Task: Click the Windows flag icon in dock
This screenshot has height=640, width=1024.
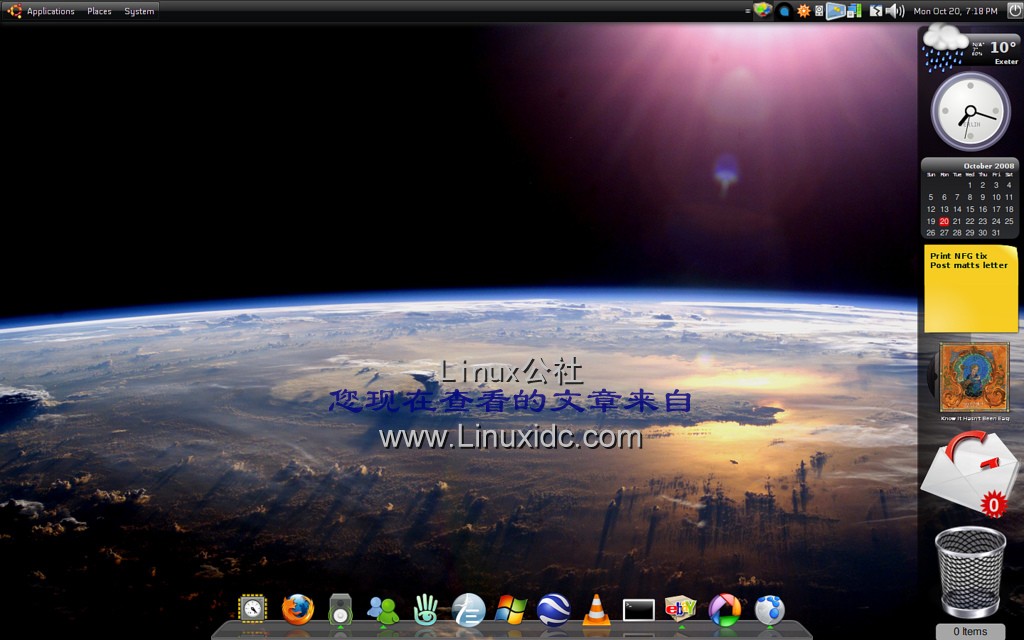Action: coord(511,610)
